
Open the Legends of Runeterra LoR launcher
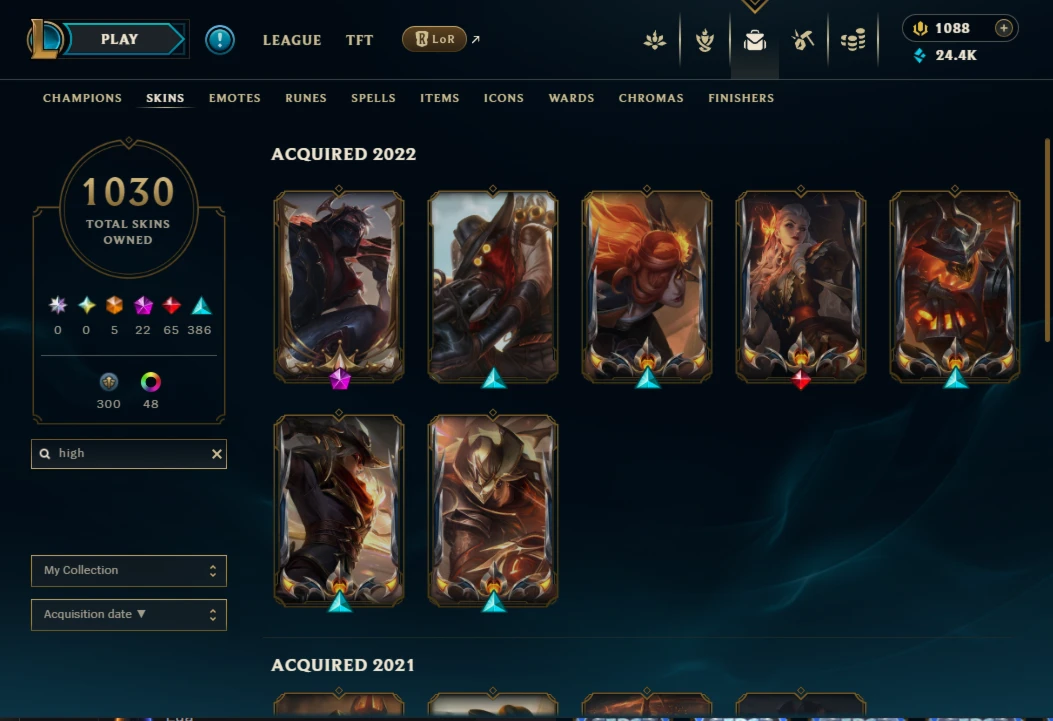click(x=434, y=39)
